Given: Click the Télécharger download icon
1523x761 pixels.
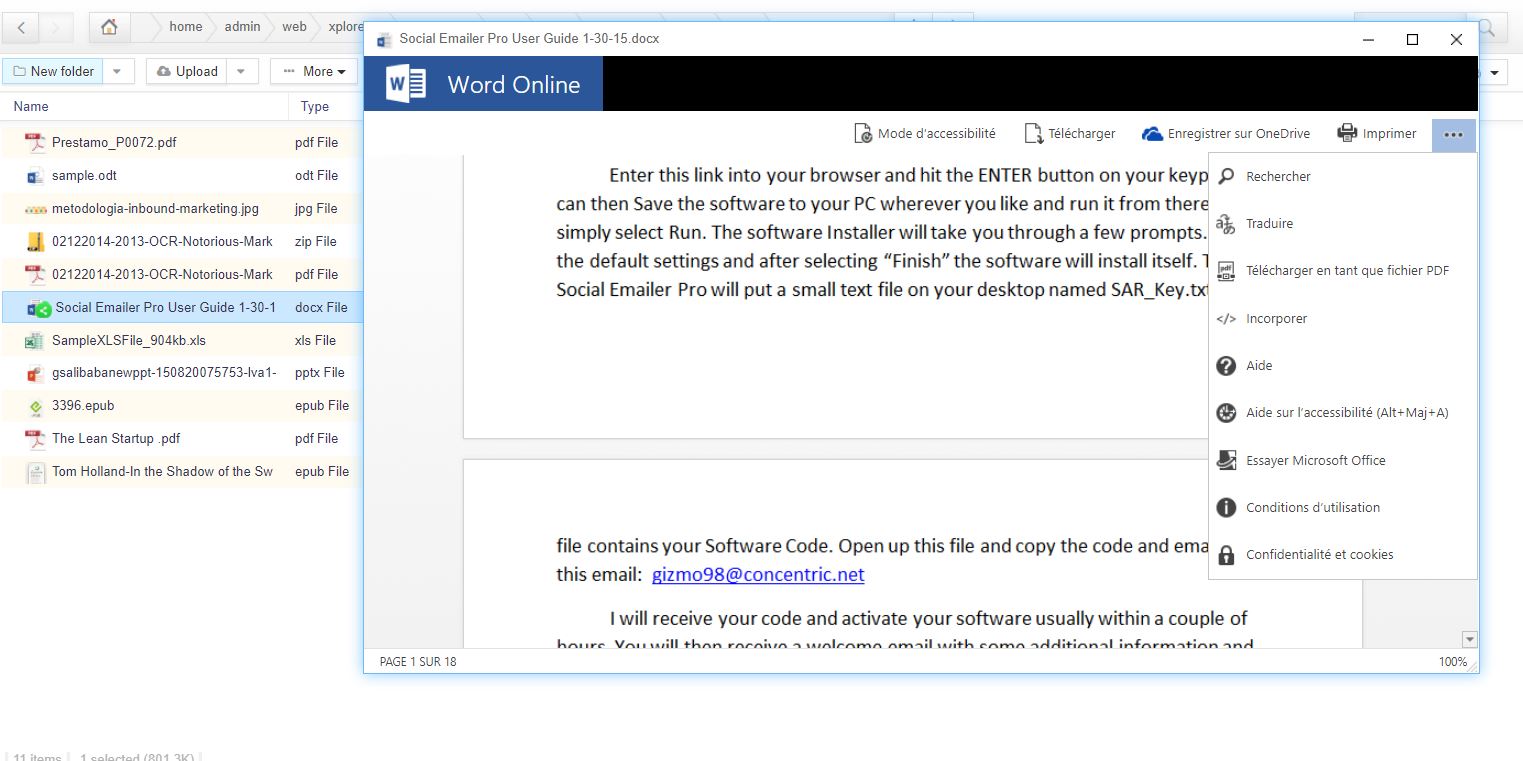Looking at the screenshot, I should 1033,134.
